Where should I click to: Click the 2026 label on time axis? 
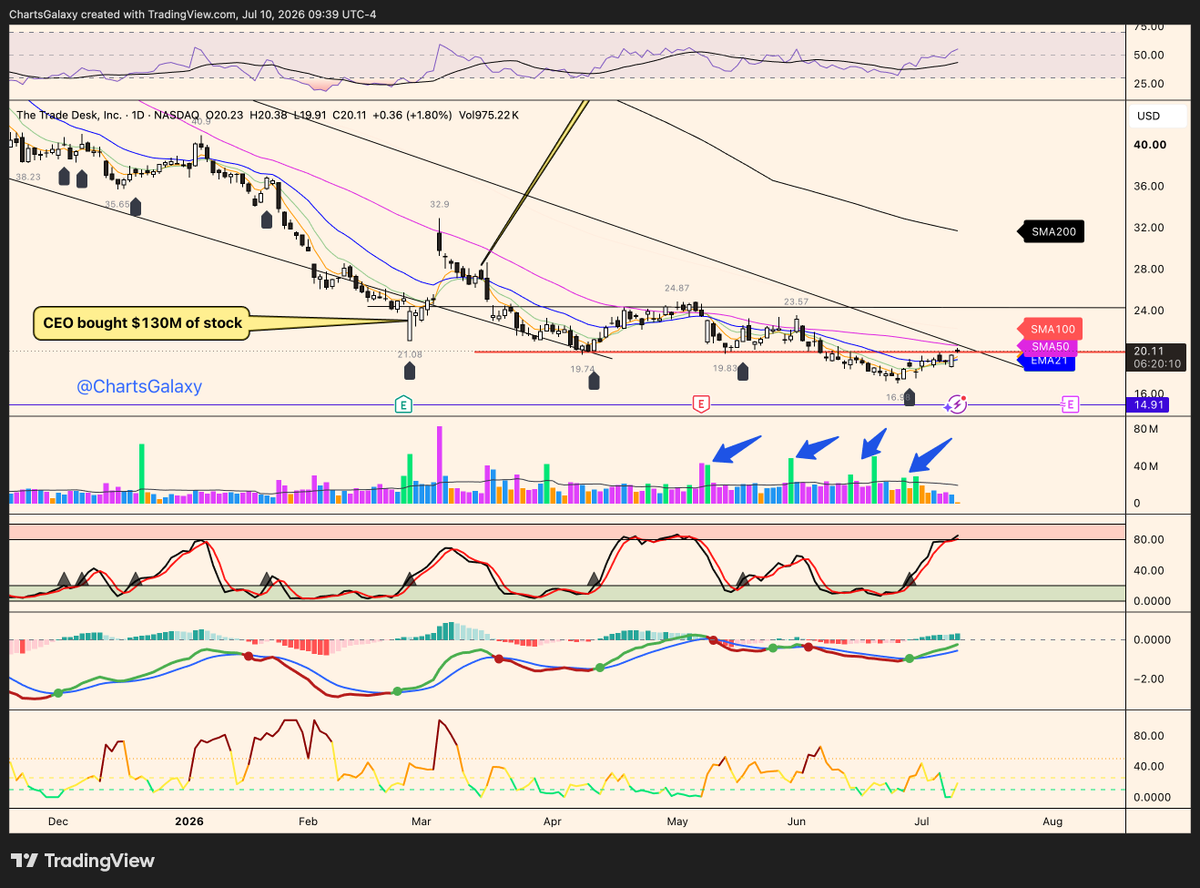click(x=189, y=821)
